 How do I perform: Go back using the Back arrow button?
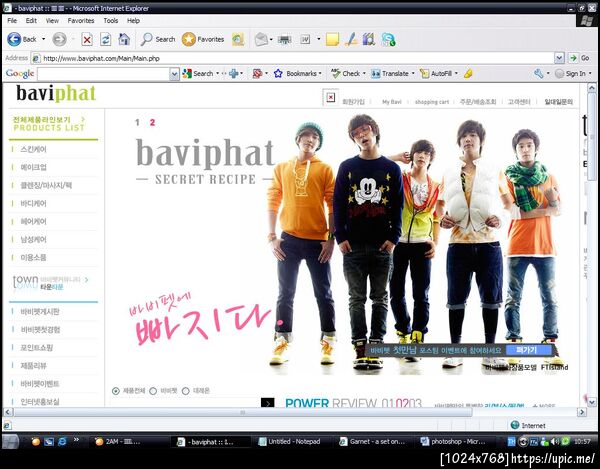point(14,39)
